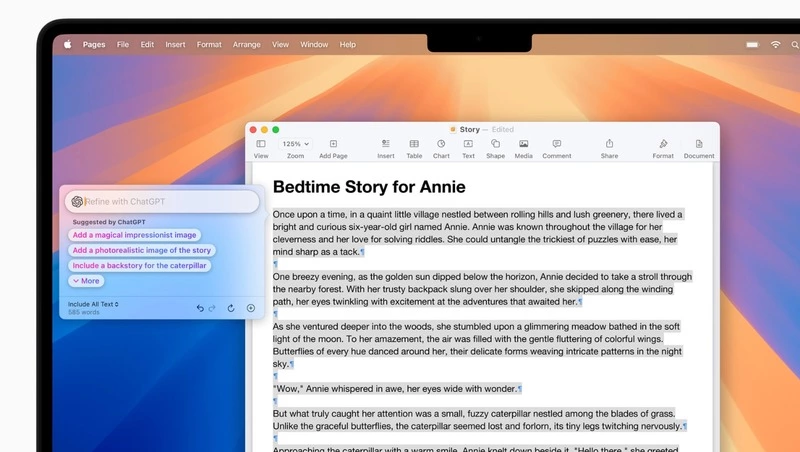Viewport: 800px width, 452px height.
Task: Toggle the Format sidebar
Action: coord(663,145)
